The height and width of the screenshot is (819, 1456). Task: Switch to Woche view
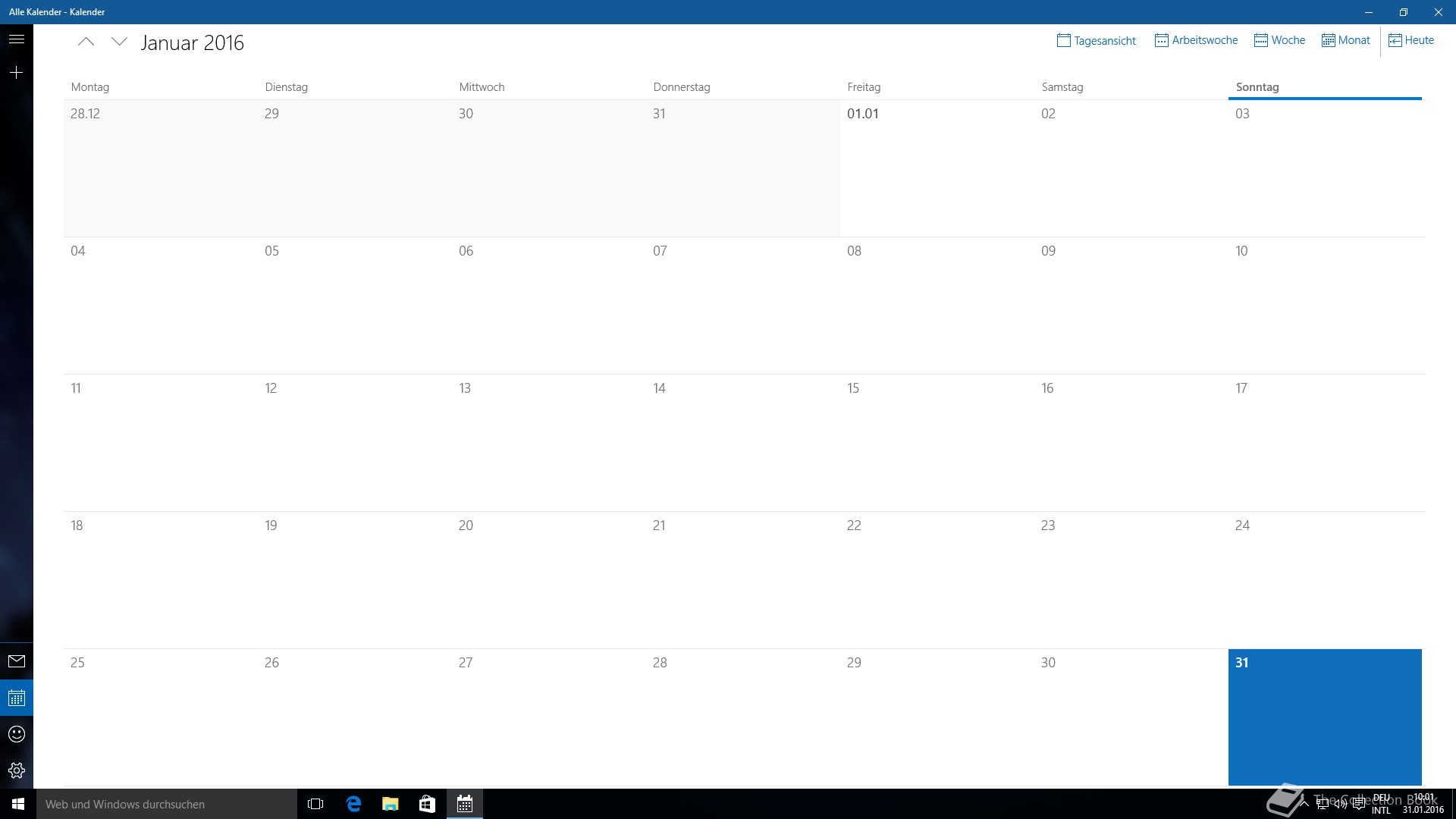1279,40
